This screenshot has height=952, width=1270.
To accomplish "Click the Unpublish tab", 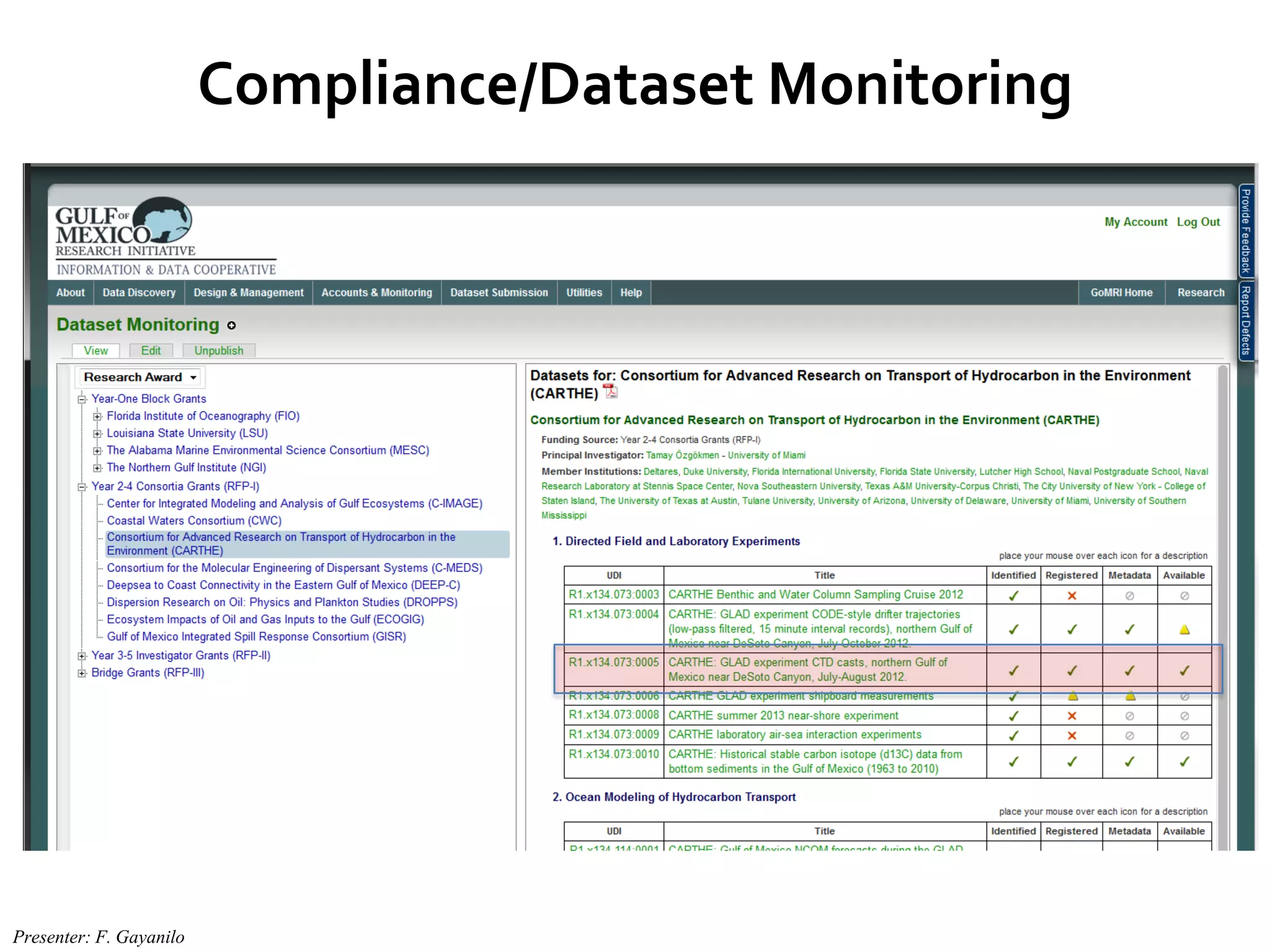I will pyautogui.click(x=219, y=351).
